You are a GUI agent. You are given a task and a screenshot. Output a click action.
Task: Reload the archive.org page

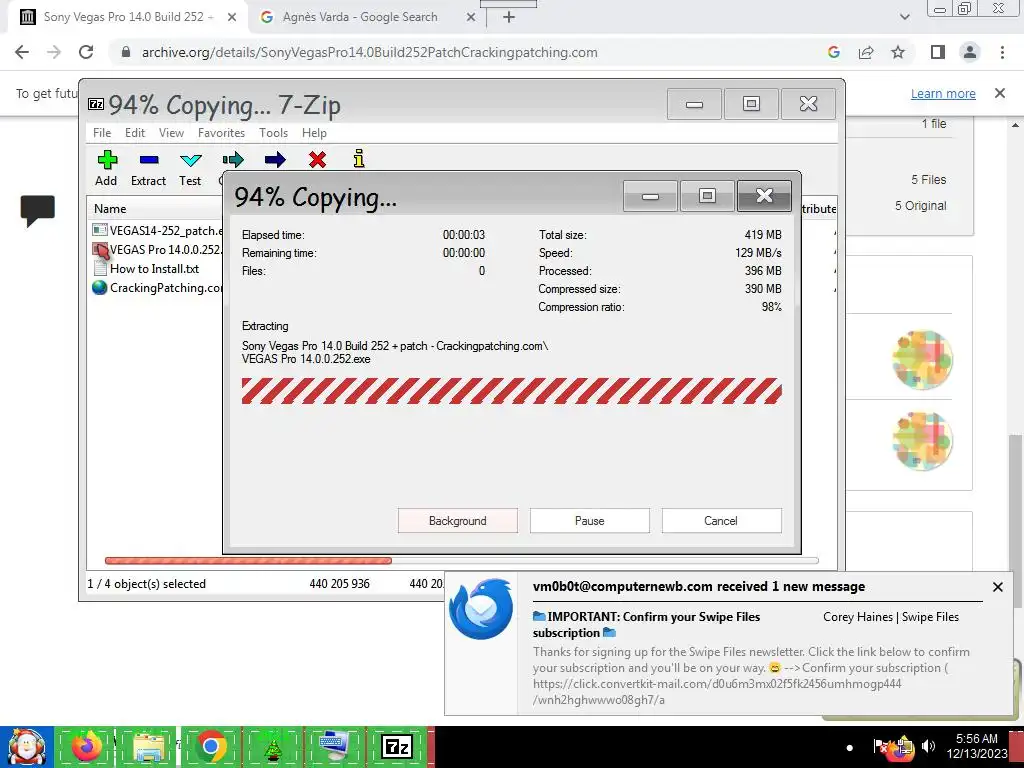86,52
